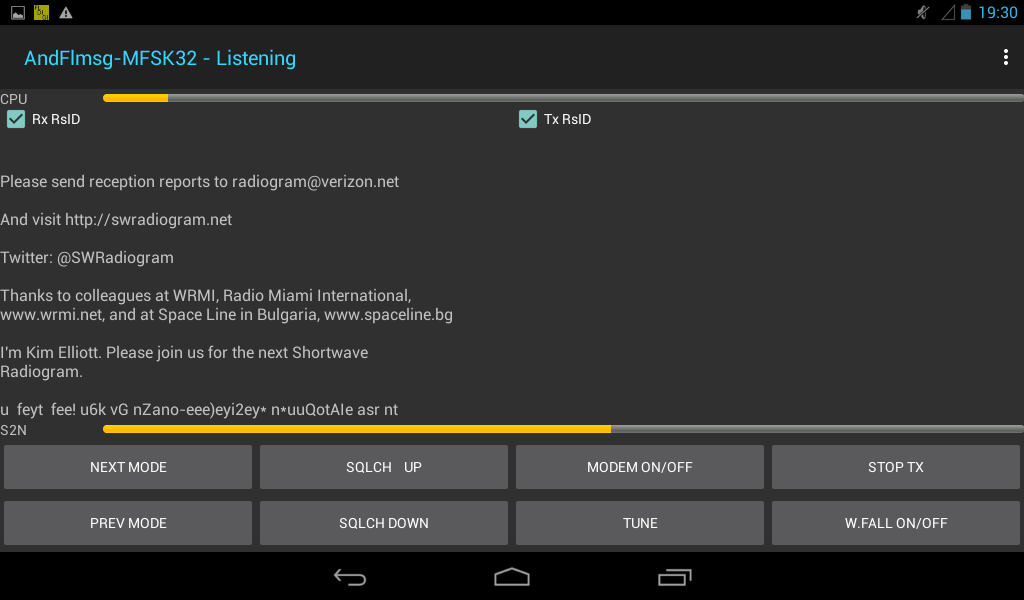Toggle the MODEM ON/OFF button
Image resolution: width=1024 pixels, height=600 pixels.
coord(640,467)
